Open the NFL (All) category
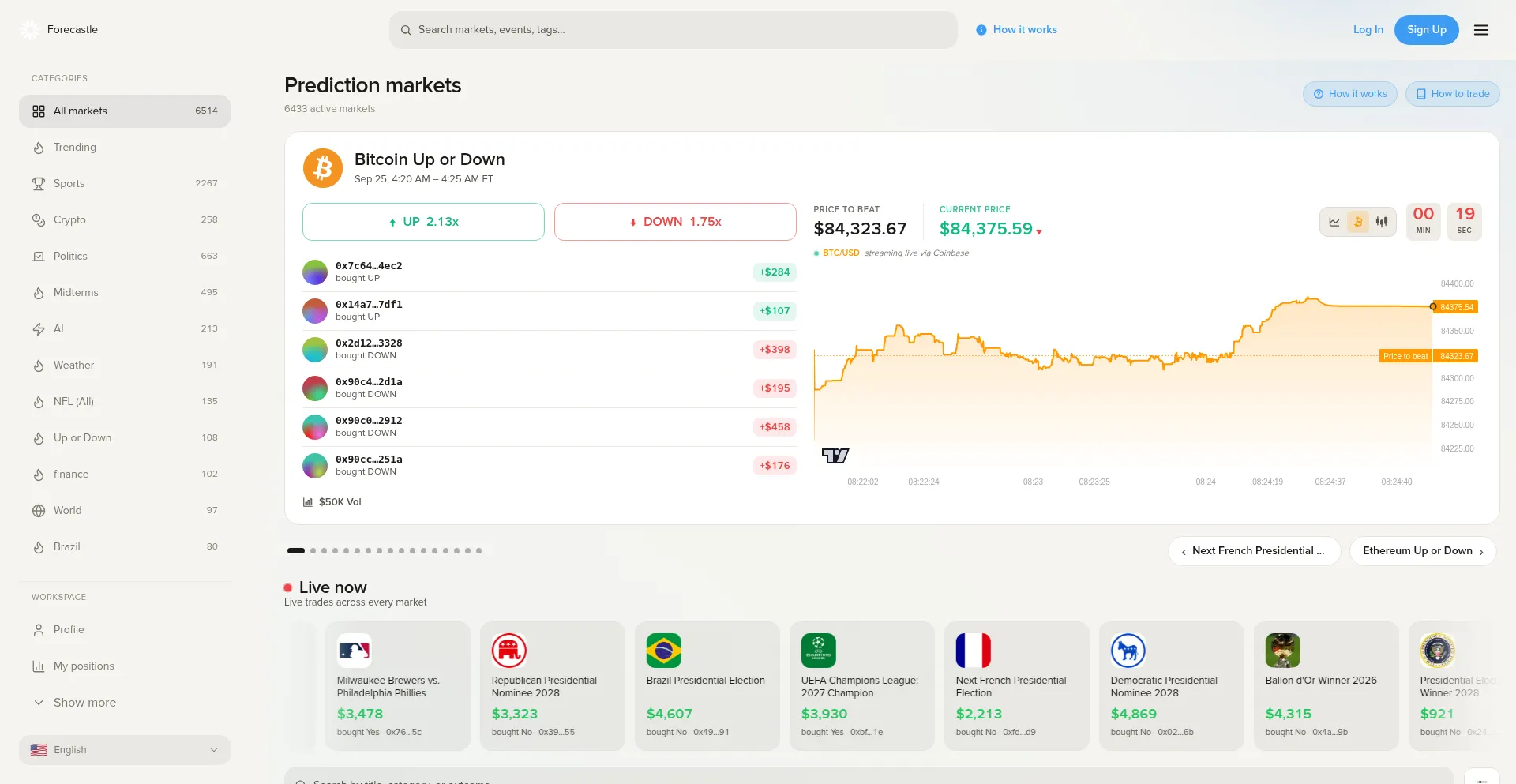The height and width of the screenshot is (784, 1516). click(125, 402)
